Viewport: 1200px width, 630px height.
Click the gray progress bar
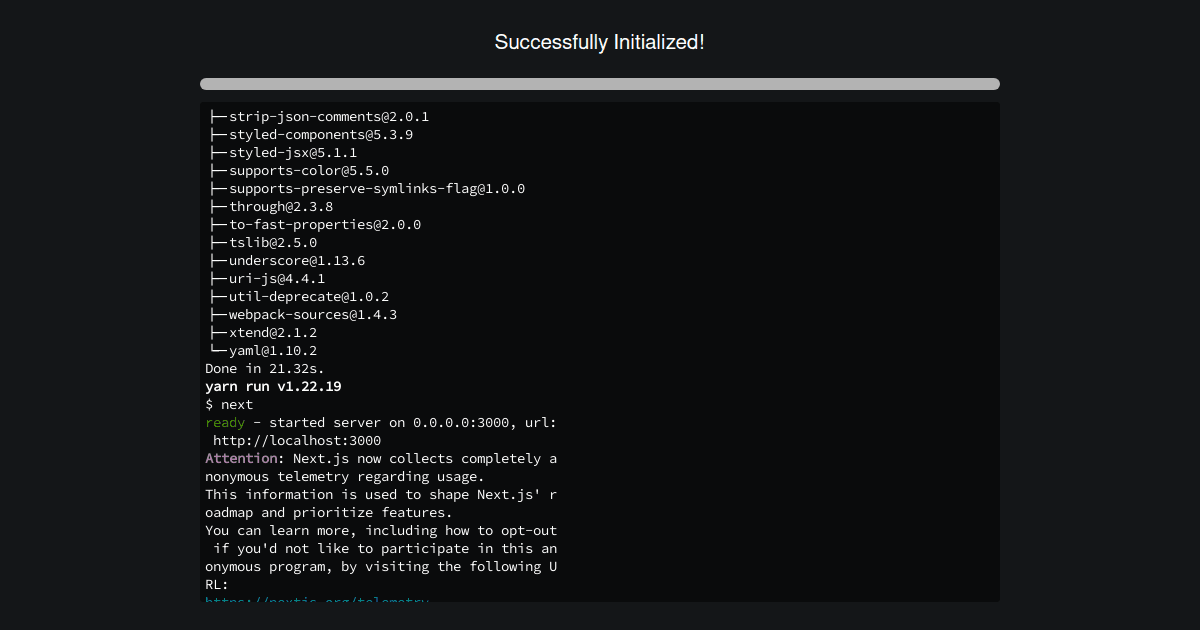[x=599, y=83]
